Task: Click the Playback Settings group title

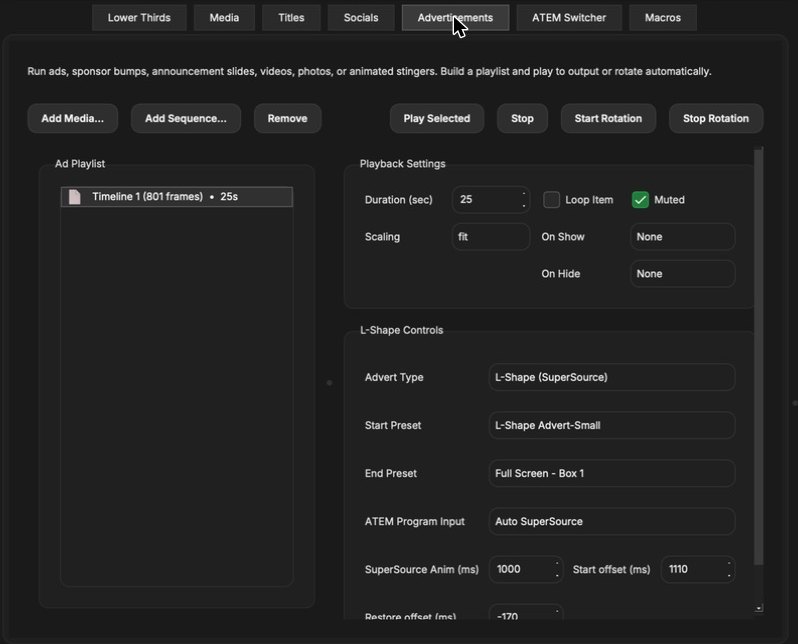Action: pyautogui.click(x=403, y=164)
